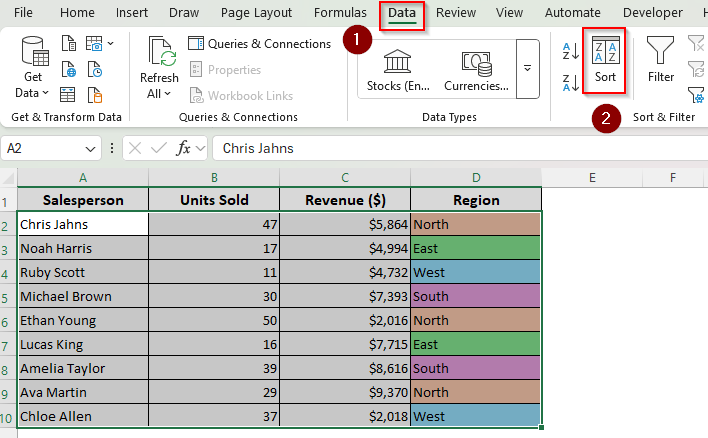708x438 pixels.
Task: Switch to the Insert tab
Action: 131,13
